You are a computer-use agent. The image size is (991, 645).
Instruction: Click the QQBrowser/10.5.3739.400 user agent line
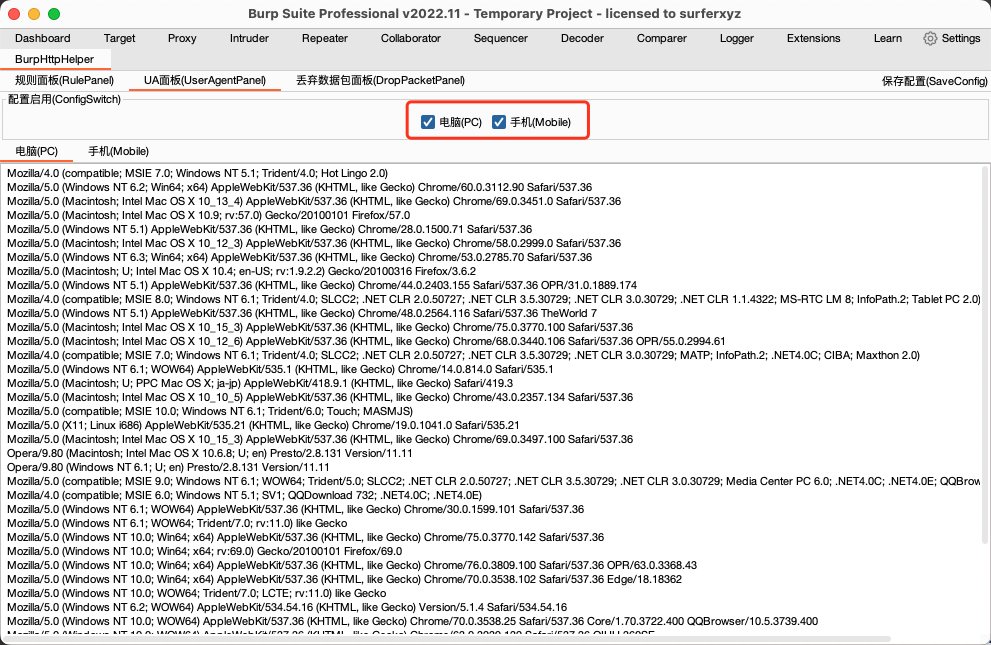pos(413,621)
